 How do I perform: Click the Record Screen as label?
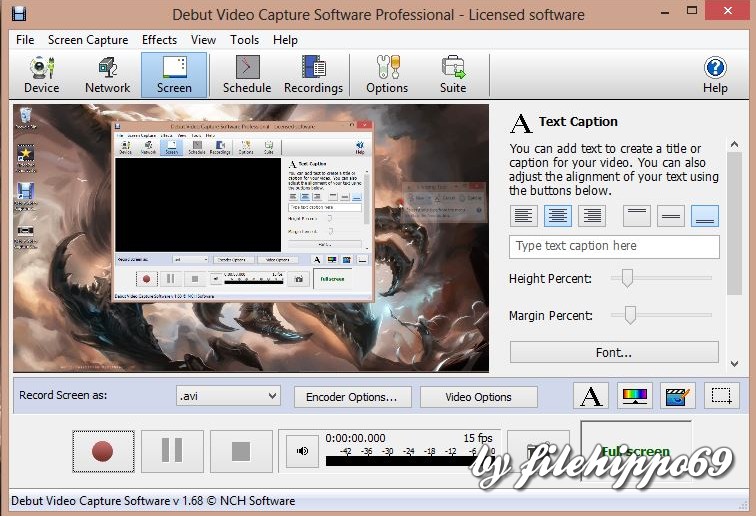[x=63, y=395]
